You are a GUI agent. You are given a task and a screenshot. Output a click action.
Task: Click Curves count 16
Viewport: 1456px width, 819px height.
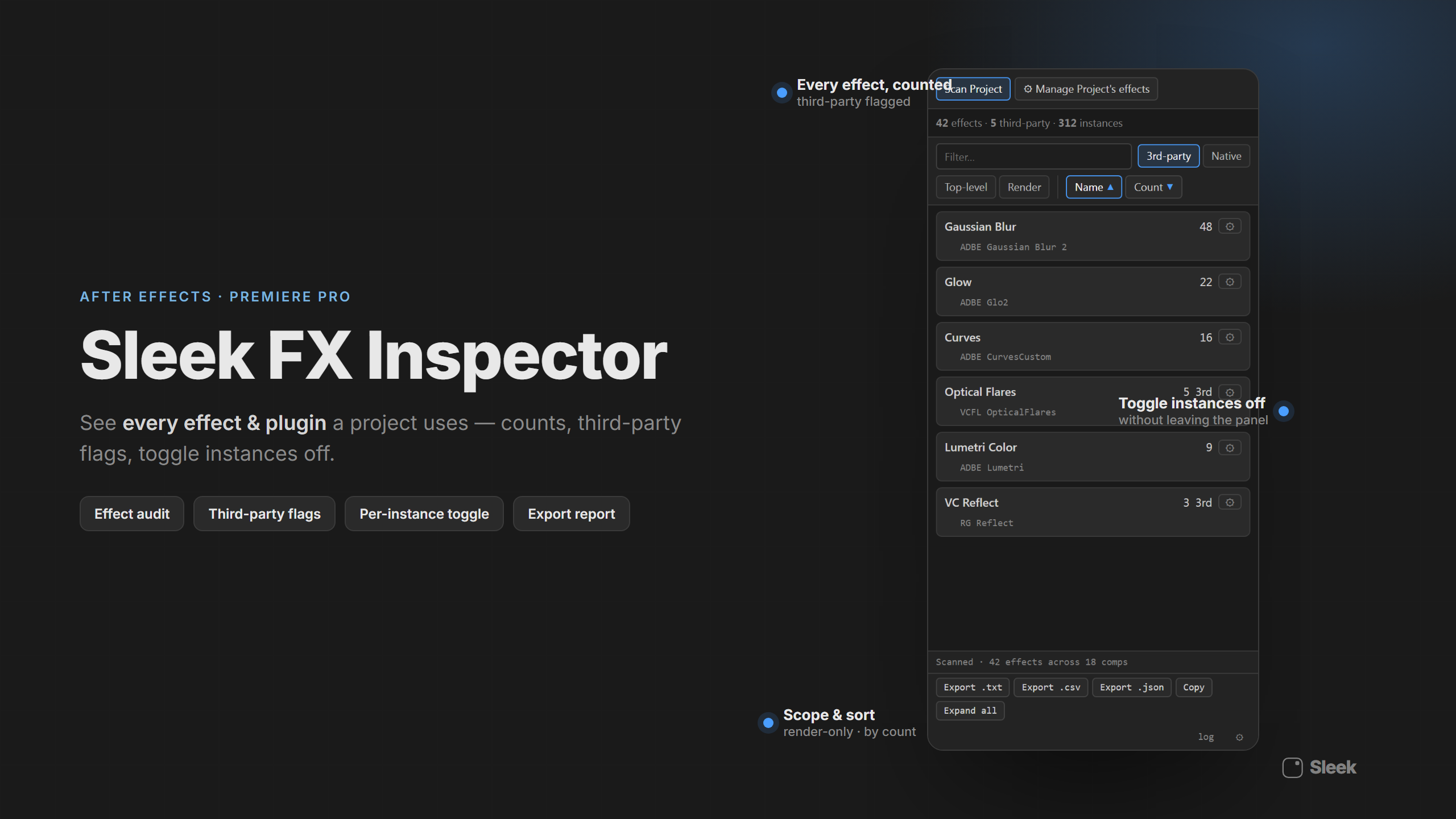[1206, 337]
